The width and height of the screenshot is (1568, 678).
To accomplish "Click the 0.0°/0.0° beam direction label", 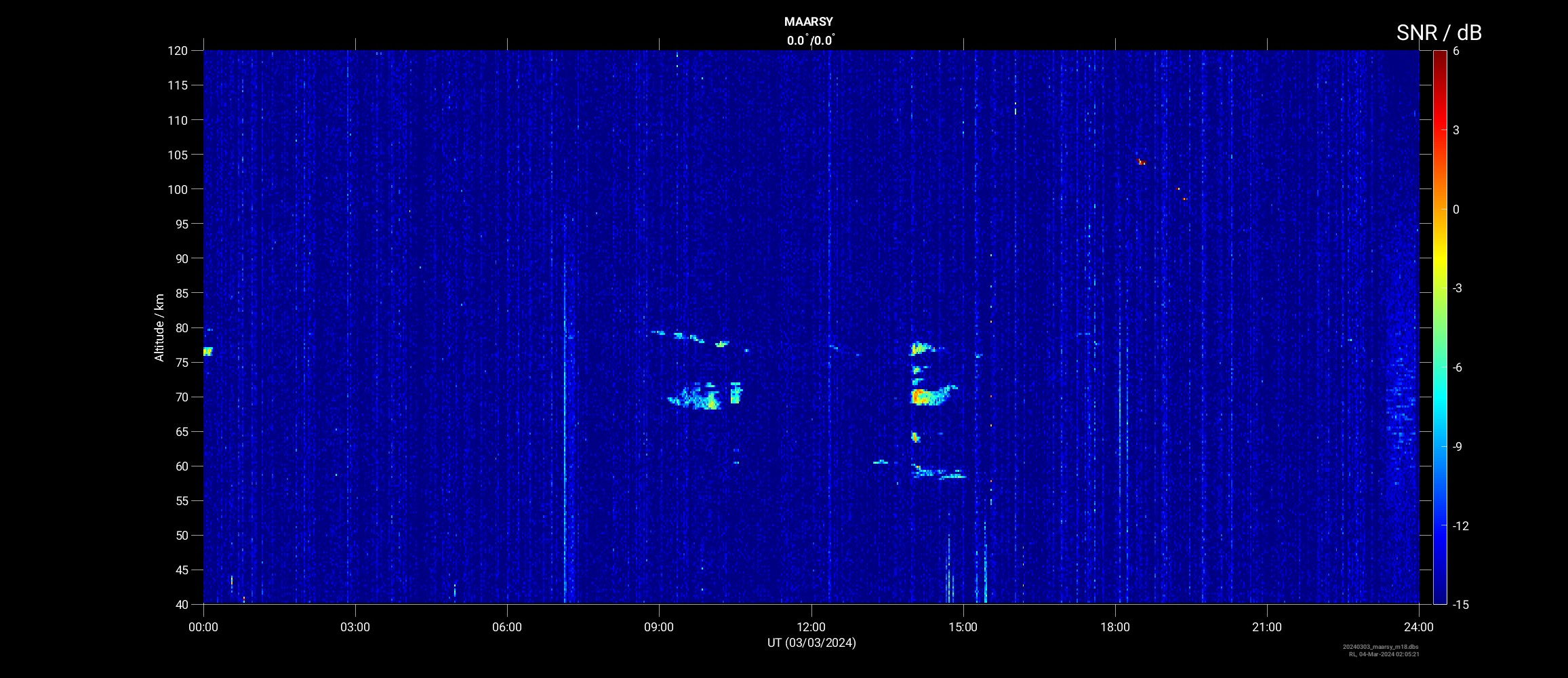I will click(811, 41).
